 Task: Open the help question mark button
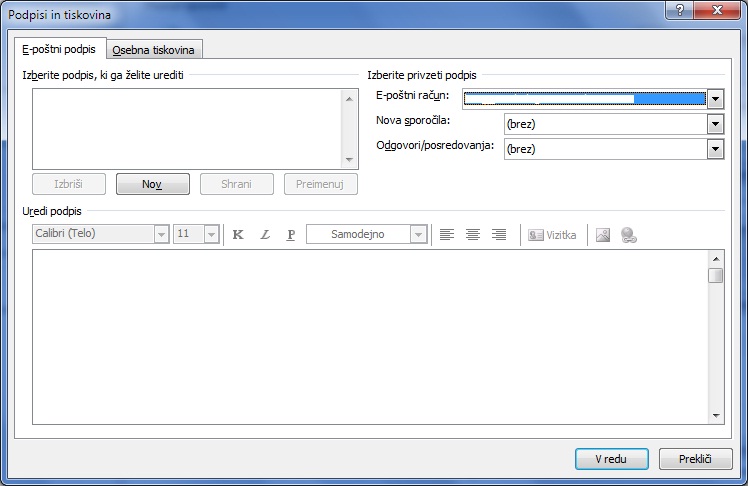pyautogui.click(x=680, y=10)
